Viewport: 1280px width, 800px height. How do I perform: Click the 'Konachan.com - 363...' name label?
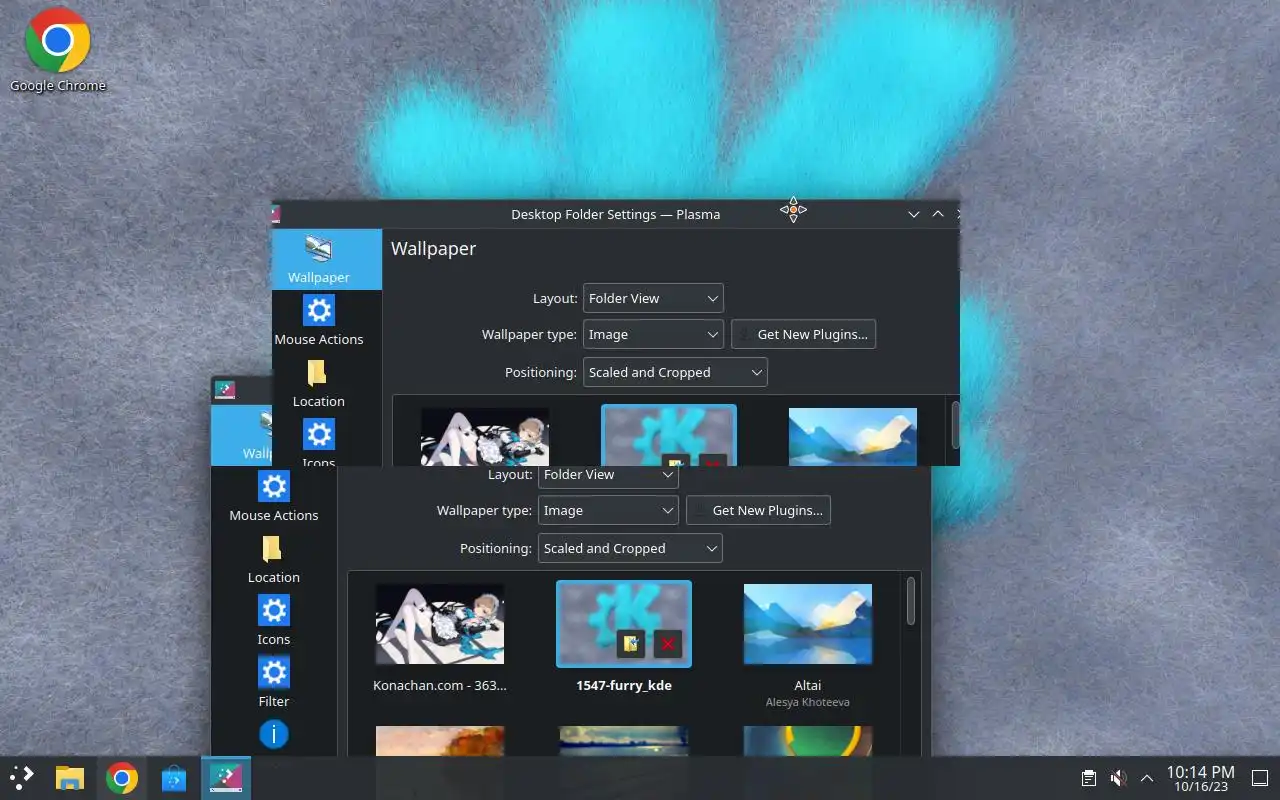(x=440, y=685)
